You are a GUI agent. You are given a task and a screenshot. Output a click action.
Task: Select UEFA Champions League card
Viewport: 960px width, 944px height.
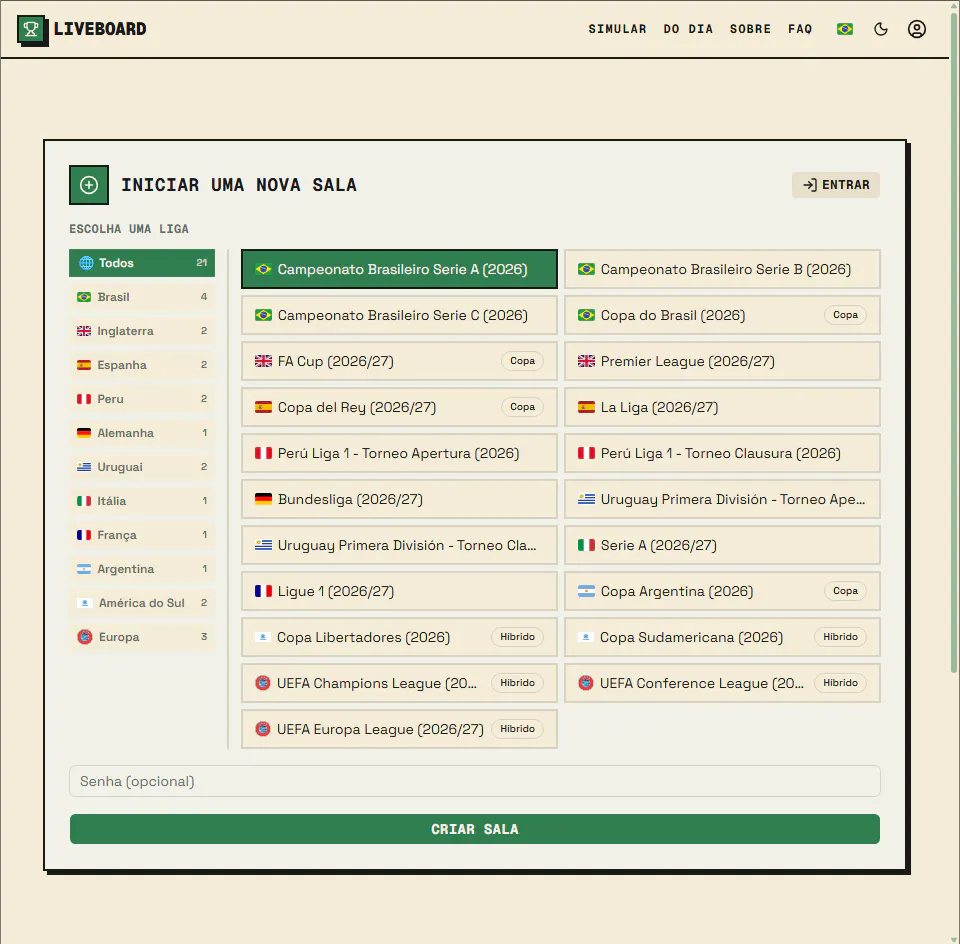[399, 683]
